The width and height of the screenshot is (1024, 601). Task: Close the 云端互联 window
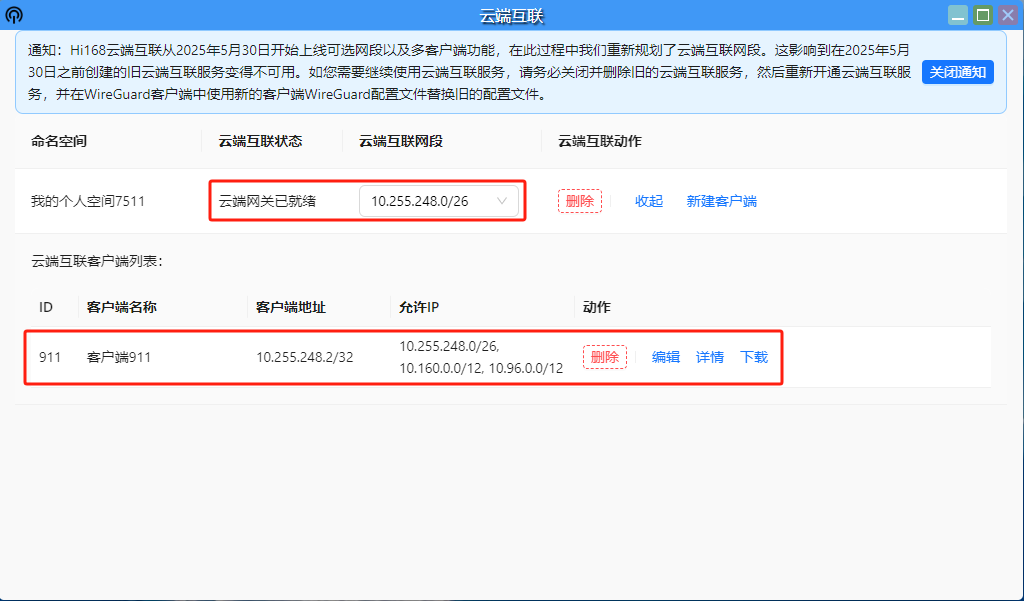coord(1007,15)
